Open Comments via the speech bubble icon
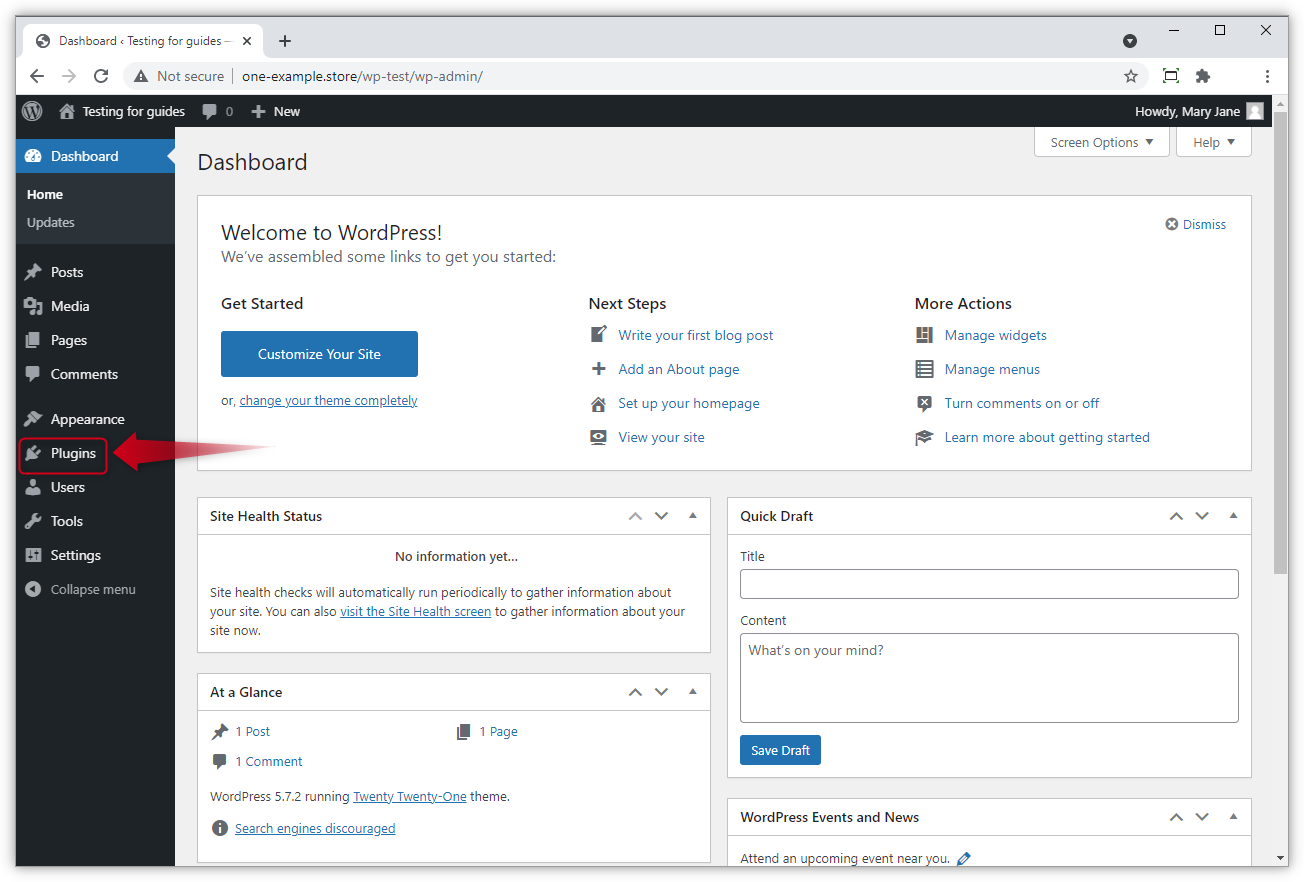The width and height of the screenshot is (1304, 882). coord(33,374)
